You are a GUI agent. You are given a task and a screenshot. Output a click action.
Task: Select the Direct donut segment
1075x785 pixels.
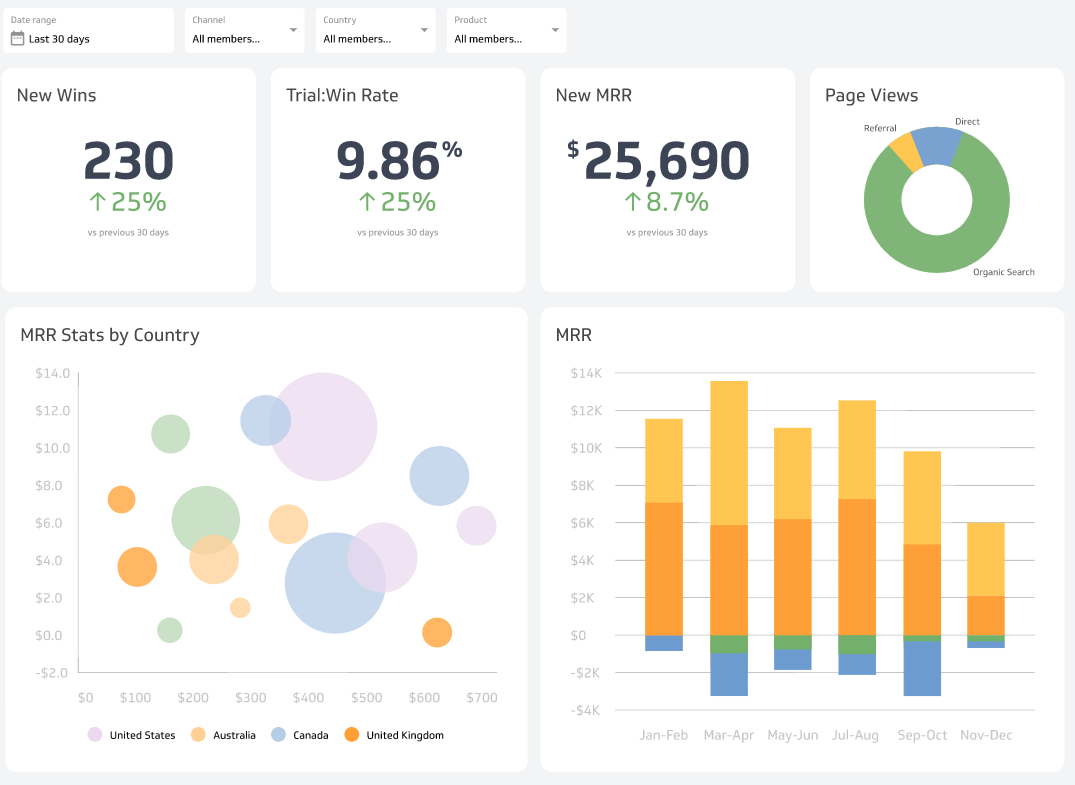937,145
